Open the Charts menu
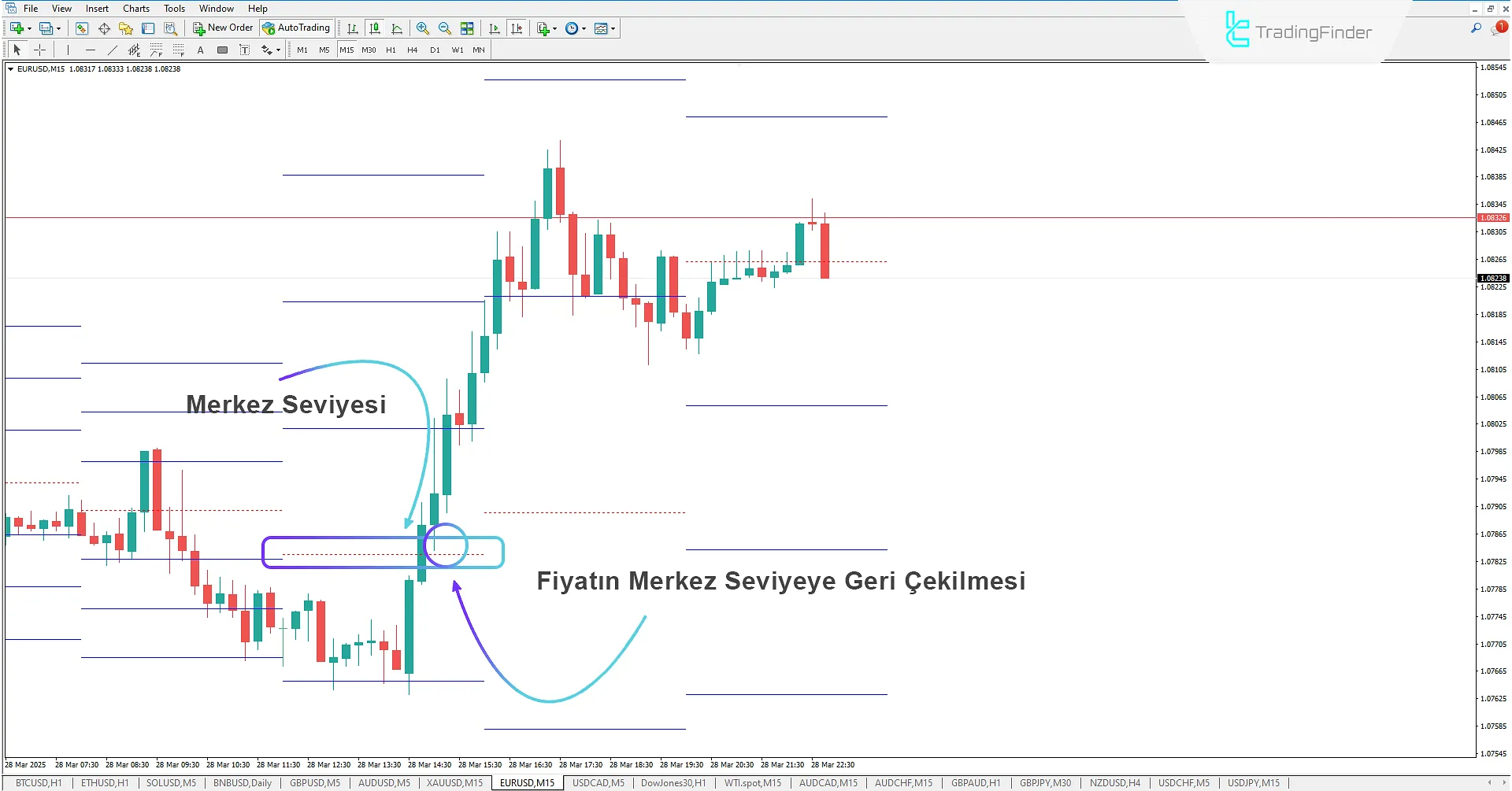The height and width of the screenshot is (791, 1512). (x=135, y=9)
